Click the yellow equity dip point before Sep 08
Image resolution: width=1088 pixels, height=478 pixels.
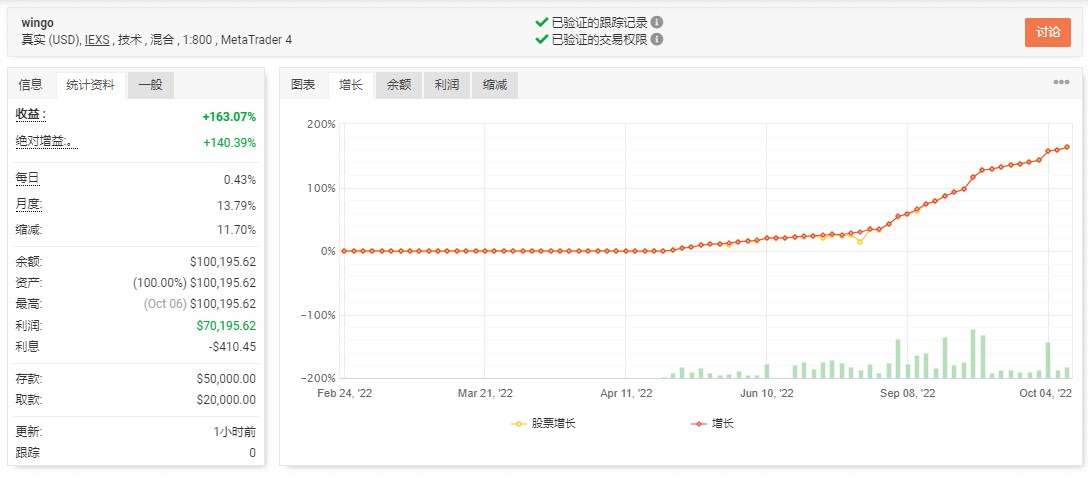click(x=860, y=242)
